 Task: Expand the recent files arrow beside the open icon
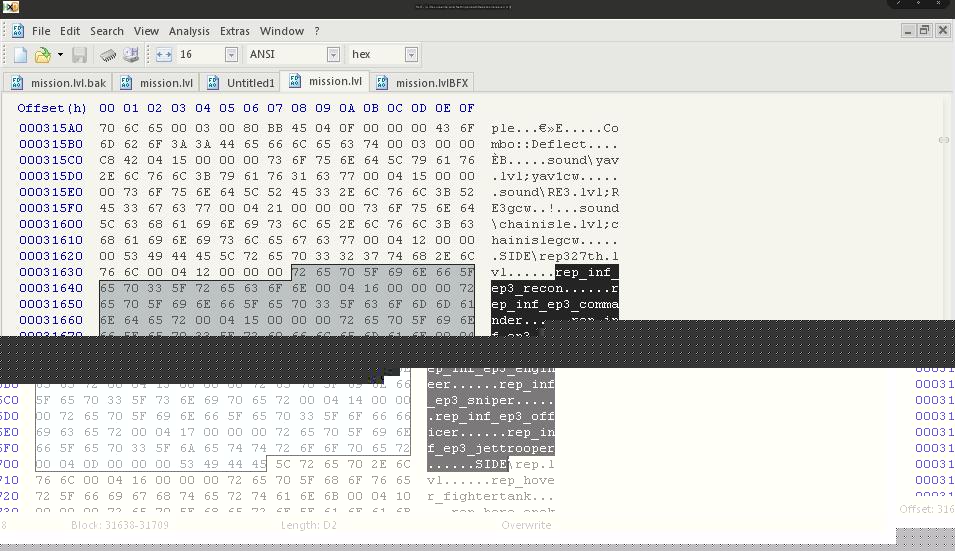click(60, 55)
